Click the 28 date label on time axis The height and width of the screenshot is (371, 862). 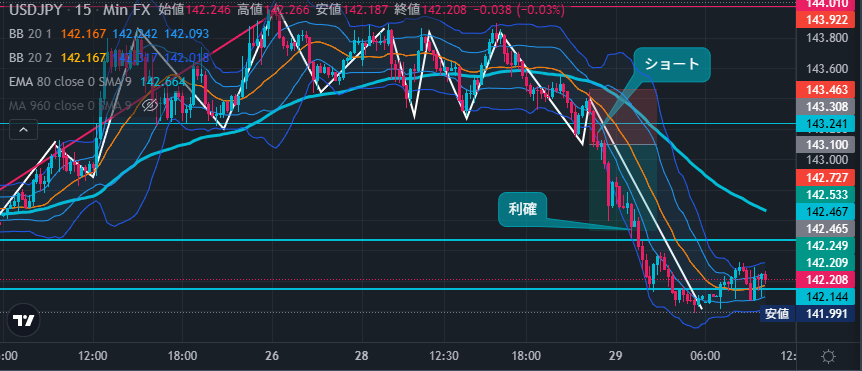361,356
